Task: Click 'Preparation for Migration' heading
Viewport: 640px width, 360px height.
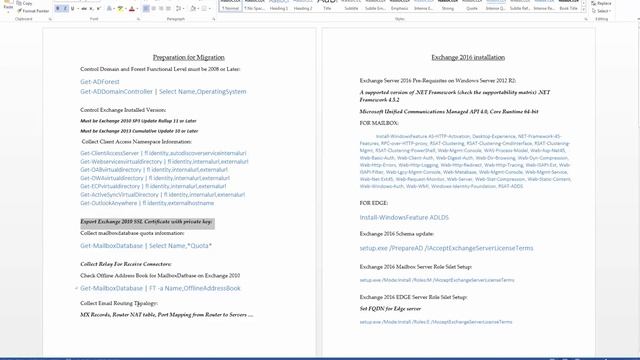Action: point(189,57)
